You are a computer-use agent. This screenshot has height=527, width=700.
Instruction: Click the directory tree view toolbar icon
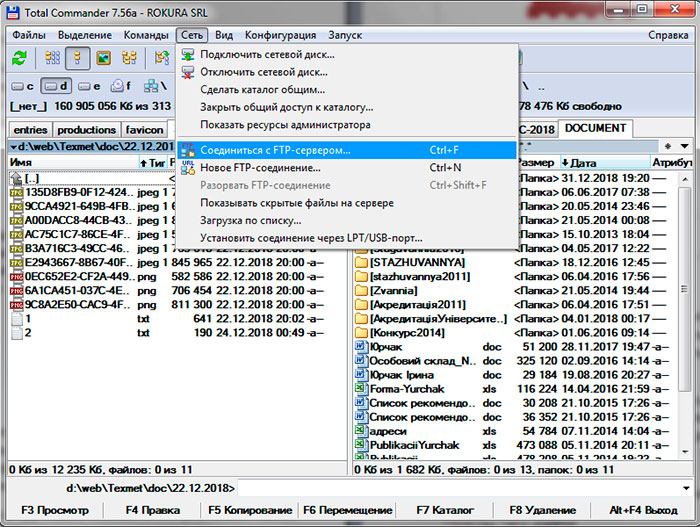129,58
